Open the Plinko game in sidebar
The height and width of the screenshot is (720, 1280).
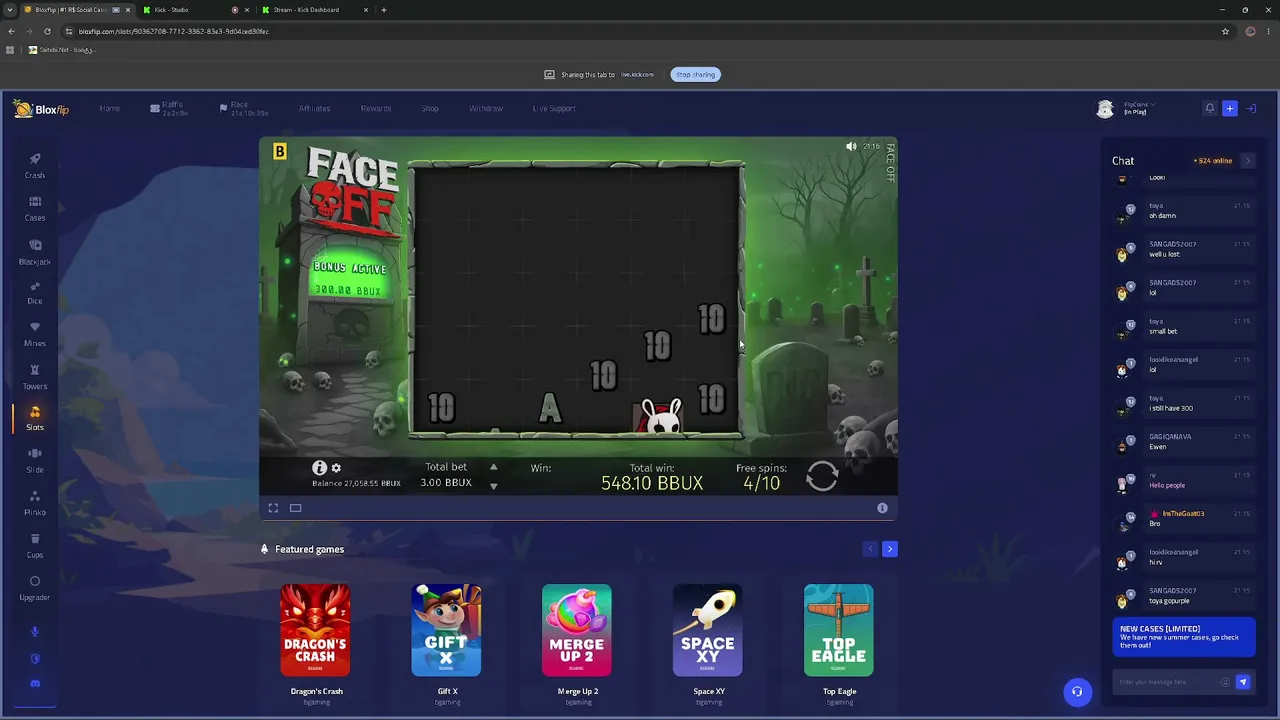(35, 504)
